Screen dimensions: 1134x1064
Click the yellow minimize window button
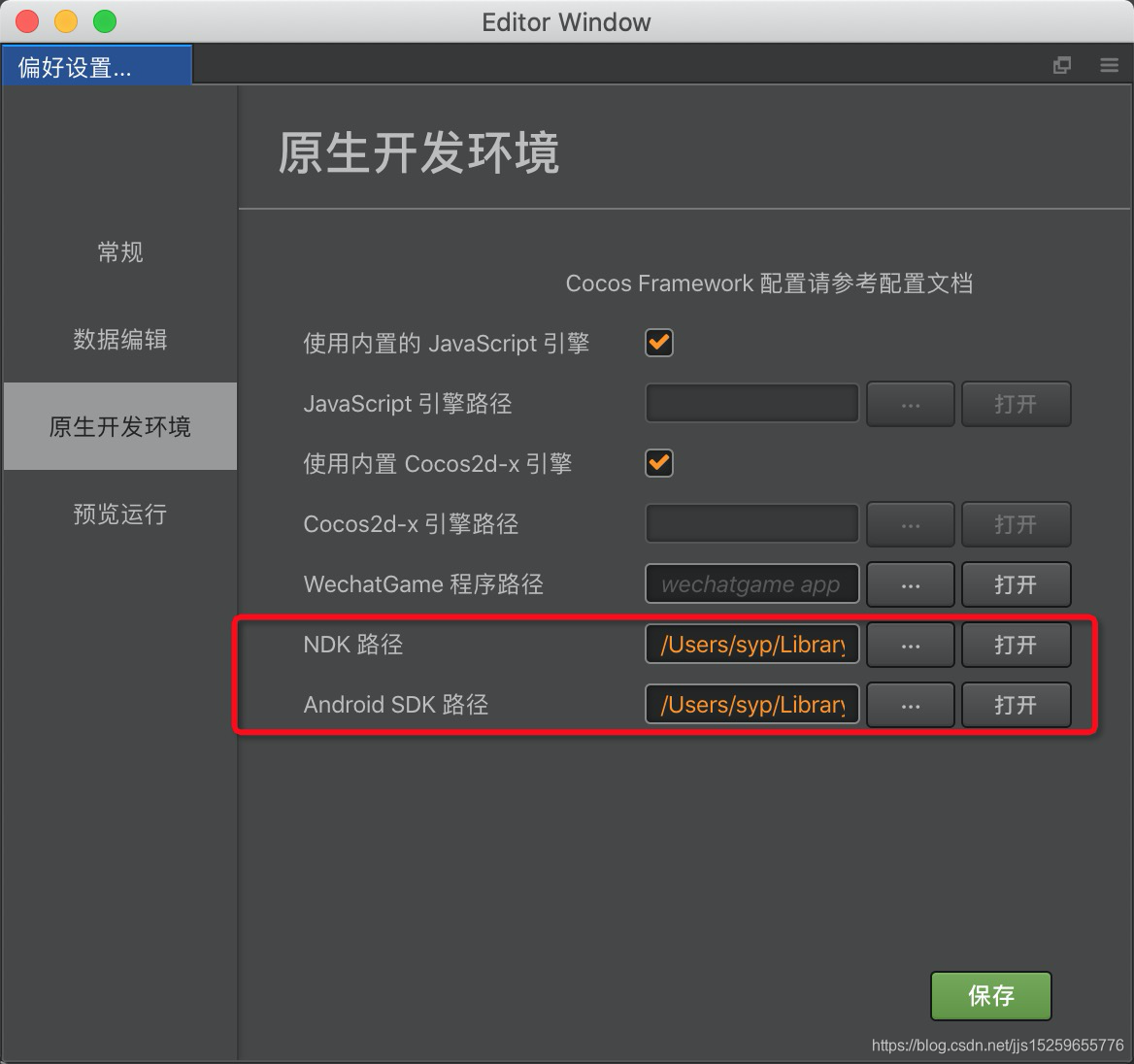point(66,21)
